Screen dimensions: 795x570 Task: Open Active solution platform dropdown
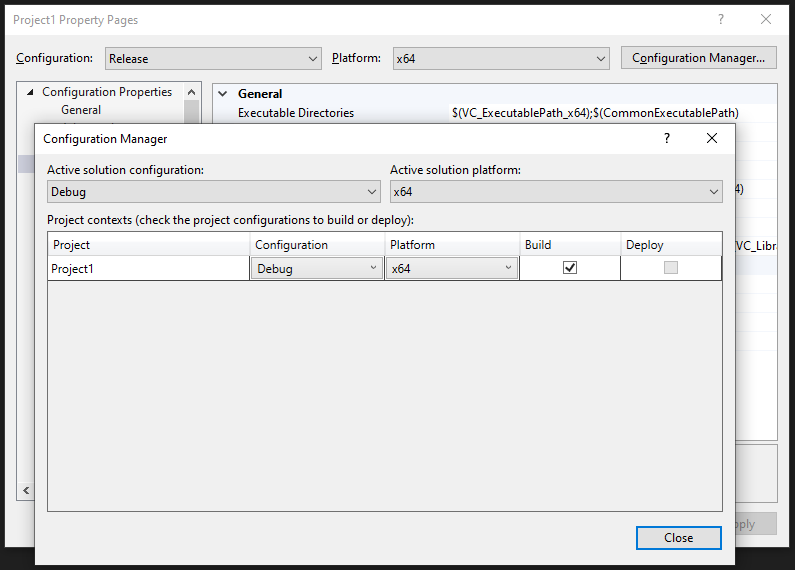tap(556, 192)
